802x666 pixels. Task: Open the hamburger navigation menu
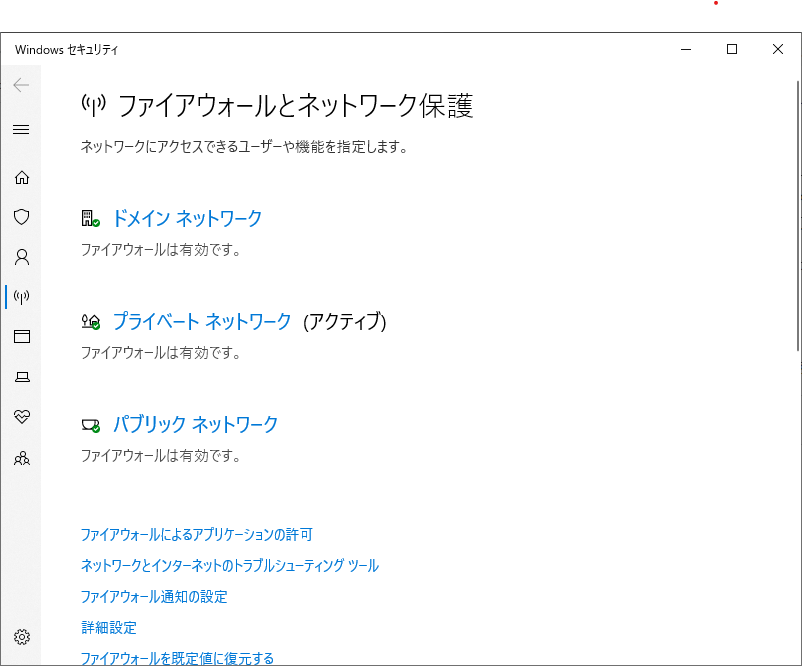coord(21,129)
